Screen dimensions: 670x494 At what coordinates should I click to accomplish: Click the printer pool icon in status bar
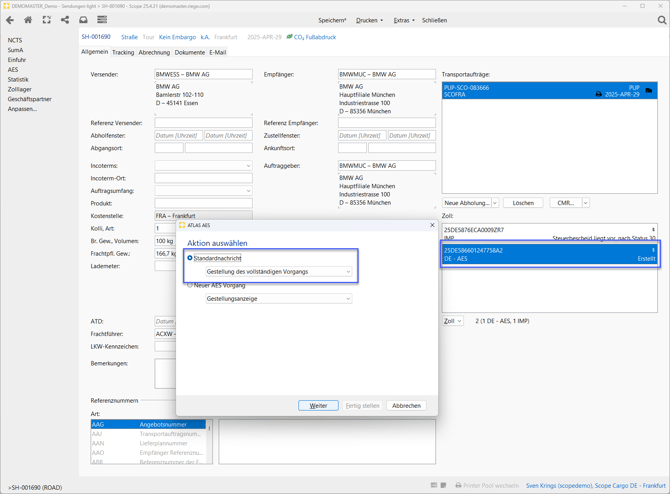coord(458,485)
